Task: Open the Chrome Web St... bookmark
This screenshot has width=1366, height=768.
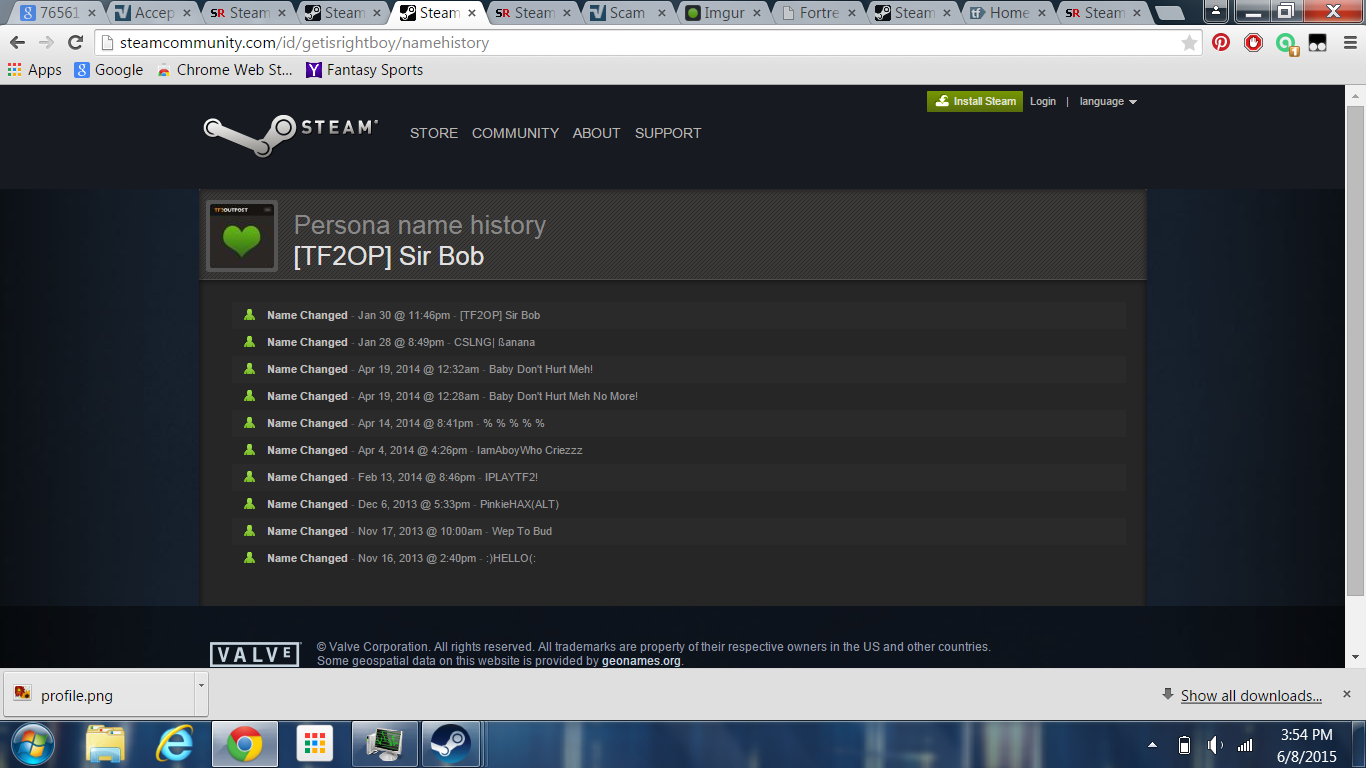Action: (225, 70)
